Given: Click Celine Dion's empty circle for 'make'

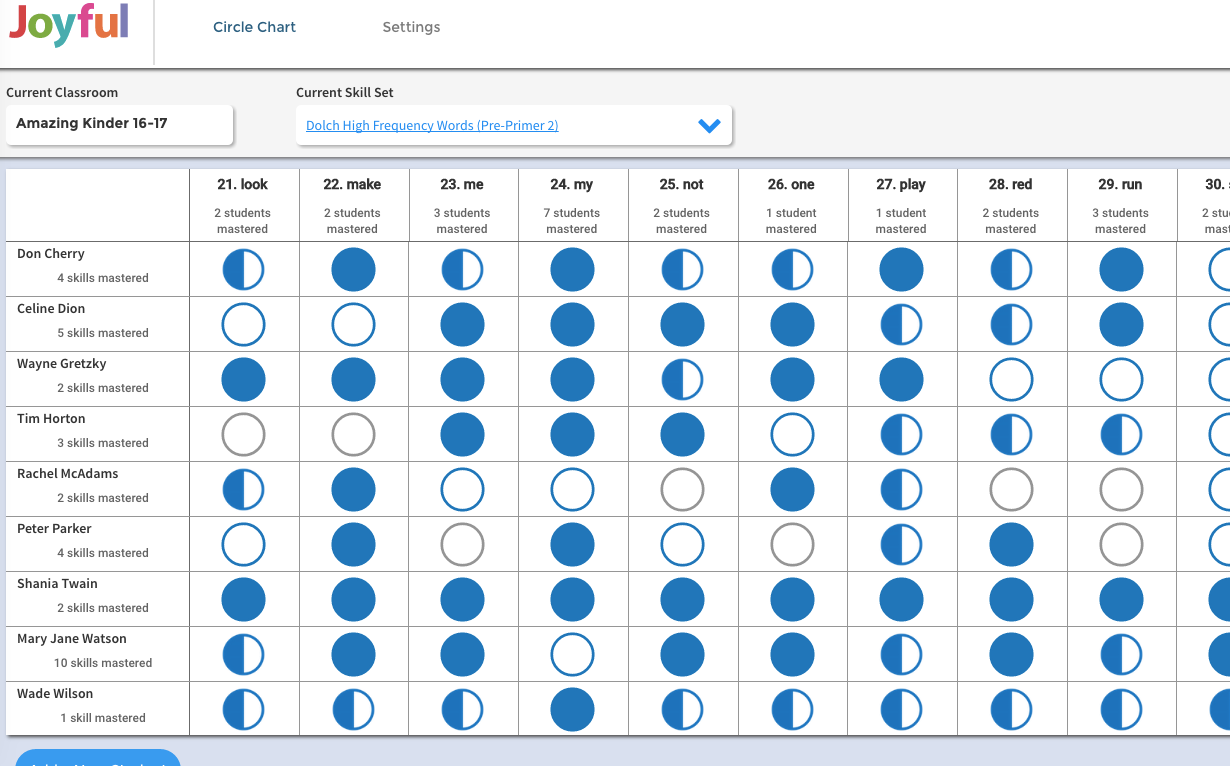Looking at the screenshot, I should coord(353,325).
